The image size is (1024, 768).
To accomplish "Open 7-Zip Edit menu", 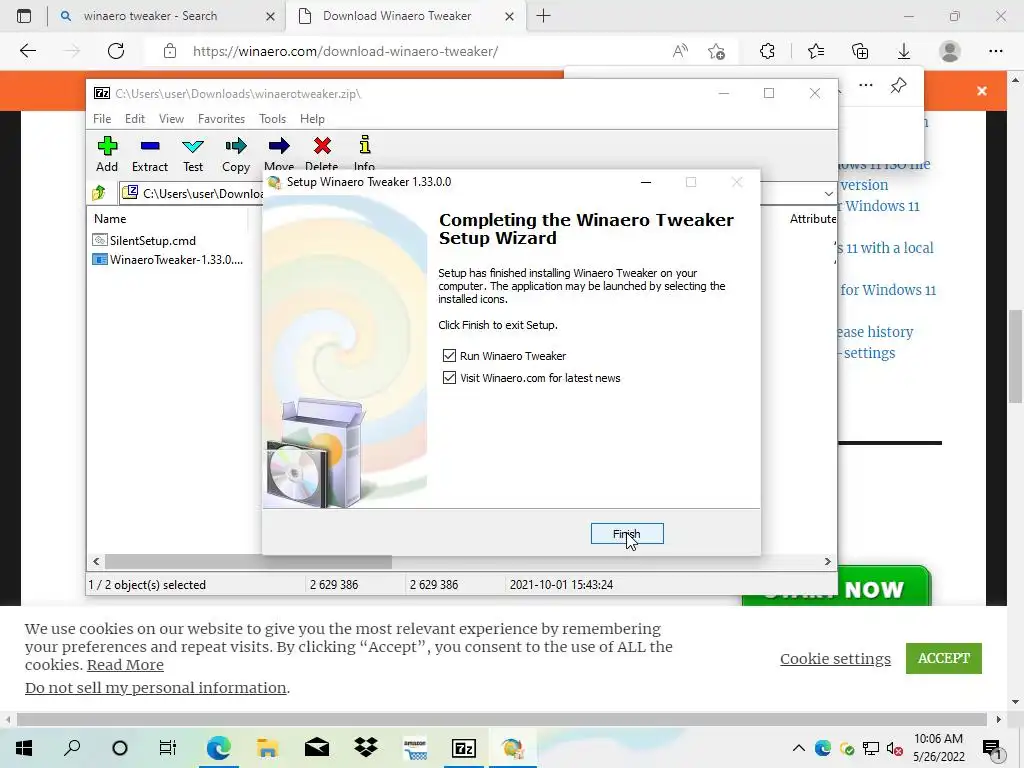I will click(135, 119).
